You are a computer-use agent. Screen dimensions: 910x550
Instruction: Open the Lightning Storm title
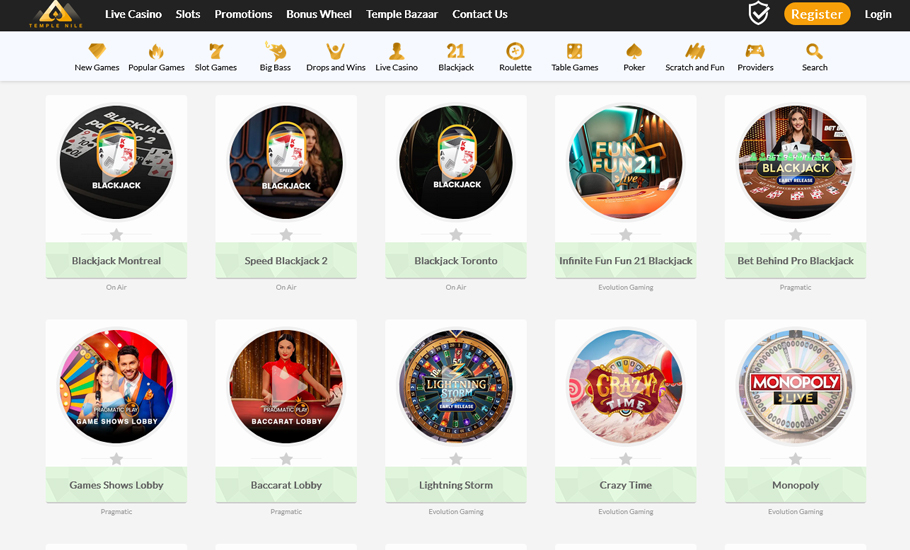pos(456,485)
